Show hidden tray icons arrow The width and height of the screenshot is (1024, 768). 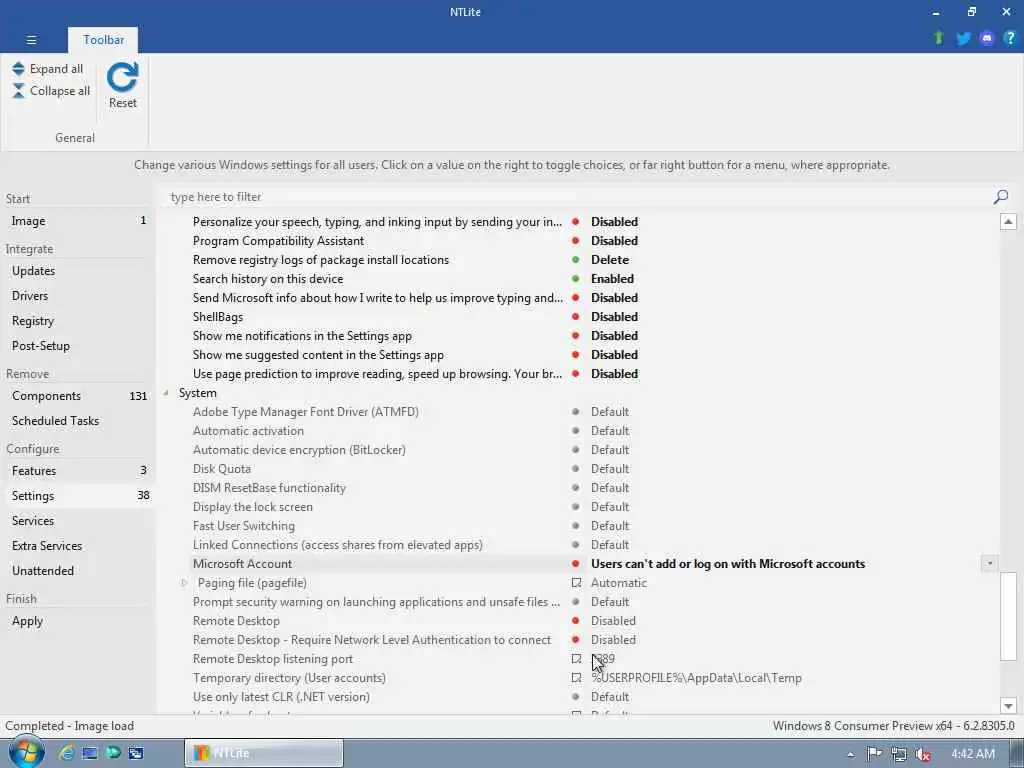[x=850, y=755]
